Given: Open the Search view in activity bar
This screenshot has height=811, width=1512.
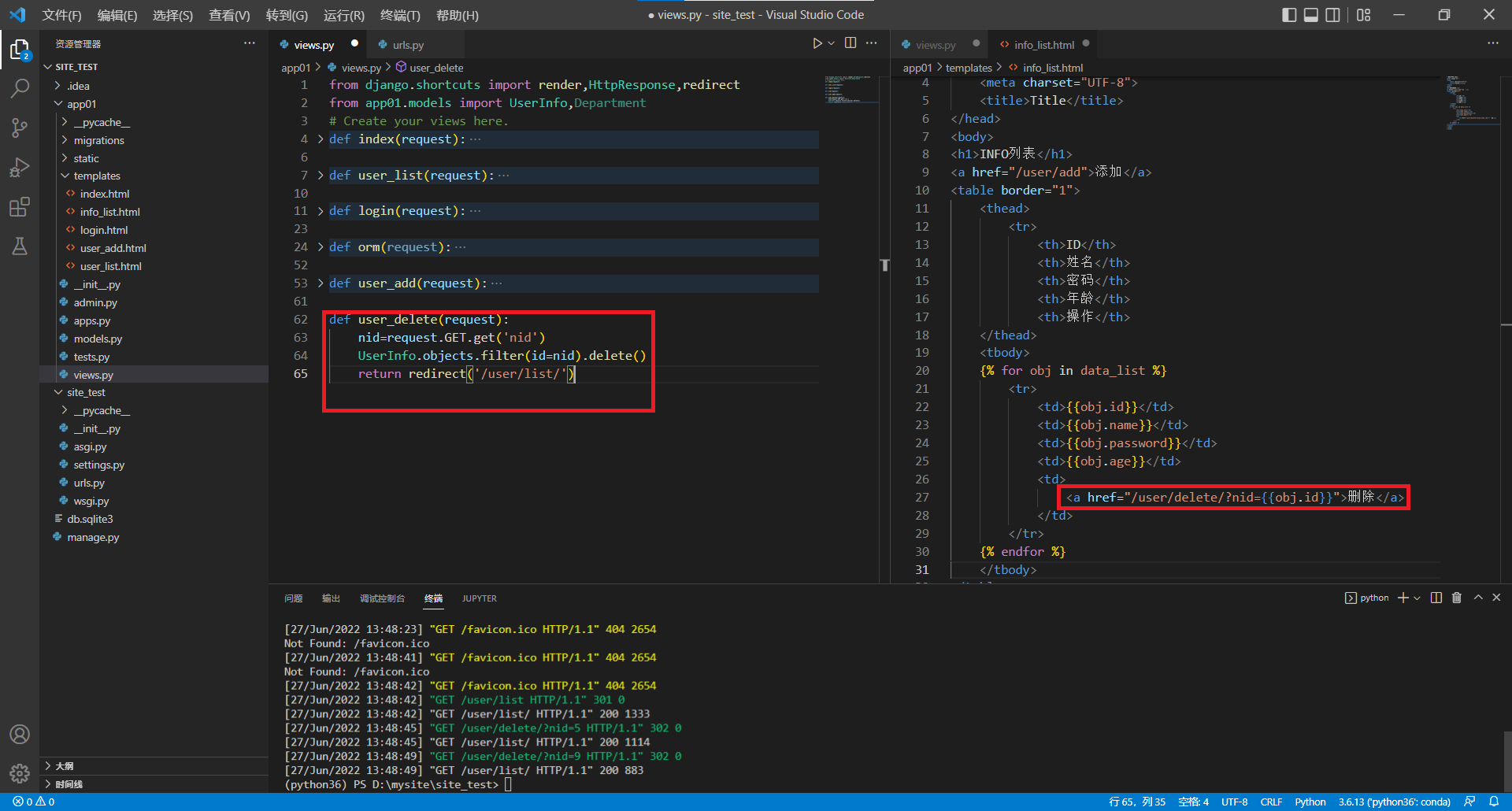Looking at the screenshot, I should click(20, 88).
